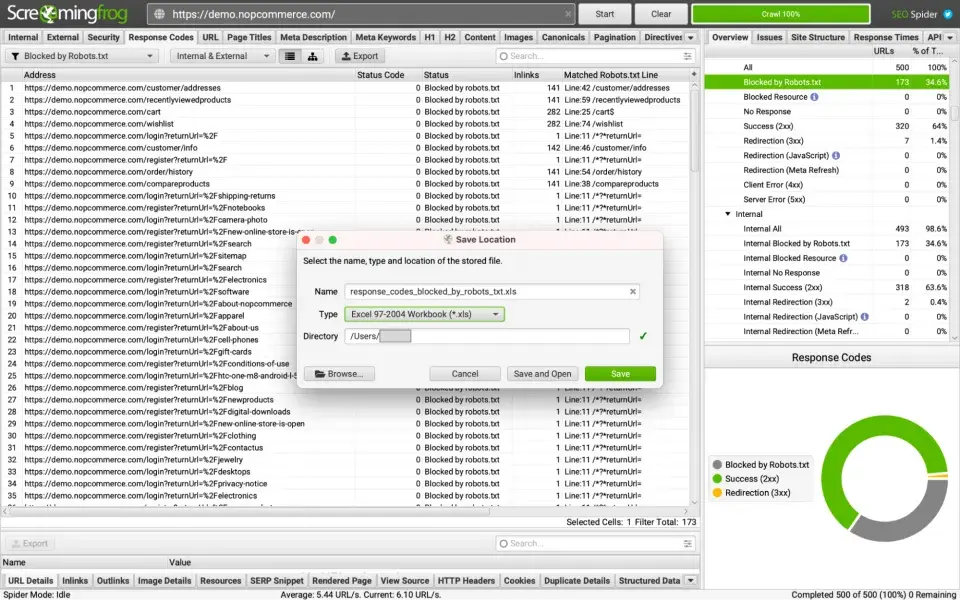Select the Success (2xx) overview row
960x600 pixels.
[827, 126]
